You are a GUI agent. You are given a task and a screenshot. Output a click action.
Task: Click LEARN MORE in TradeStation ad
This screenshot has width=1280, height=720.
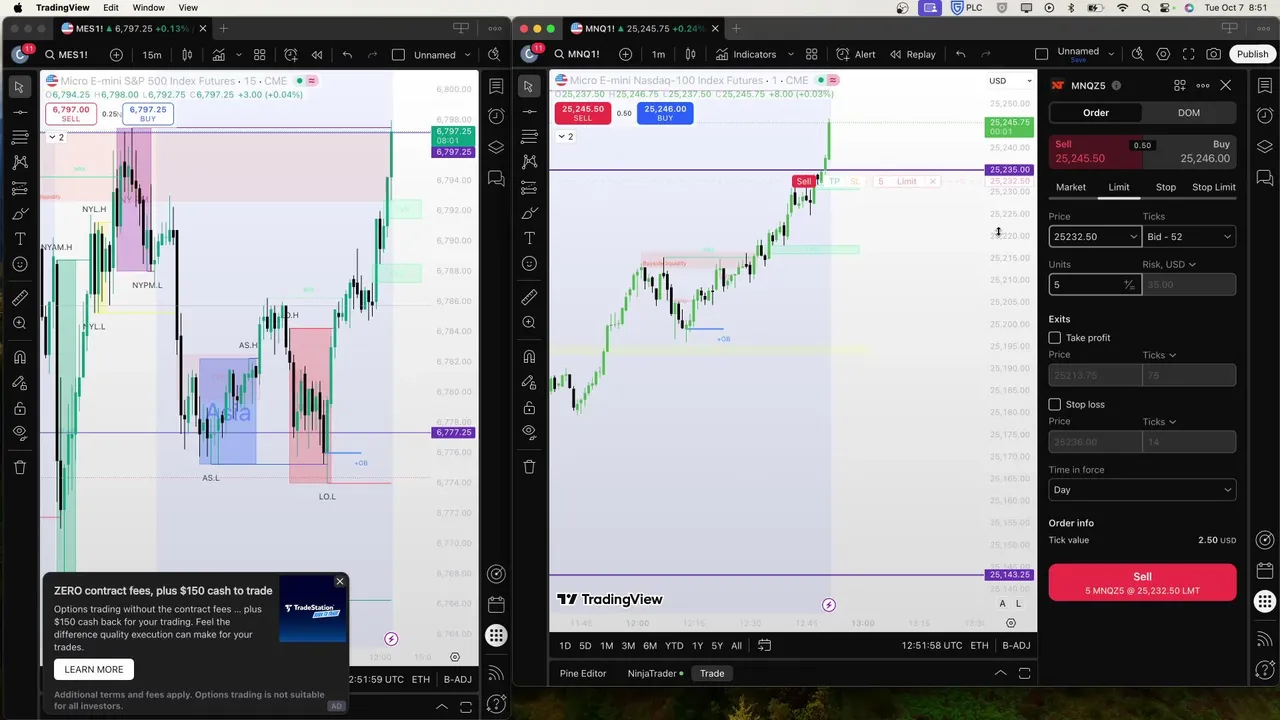[x=94, y=669]
